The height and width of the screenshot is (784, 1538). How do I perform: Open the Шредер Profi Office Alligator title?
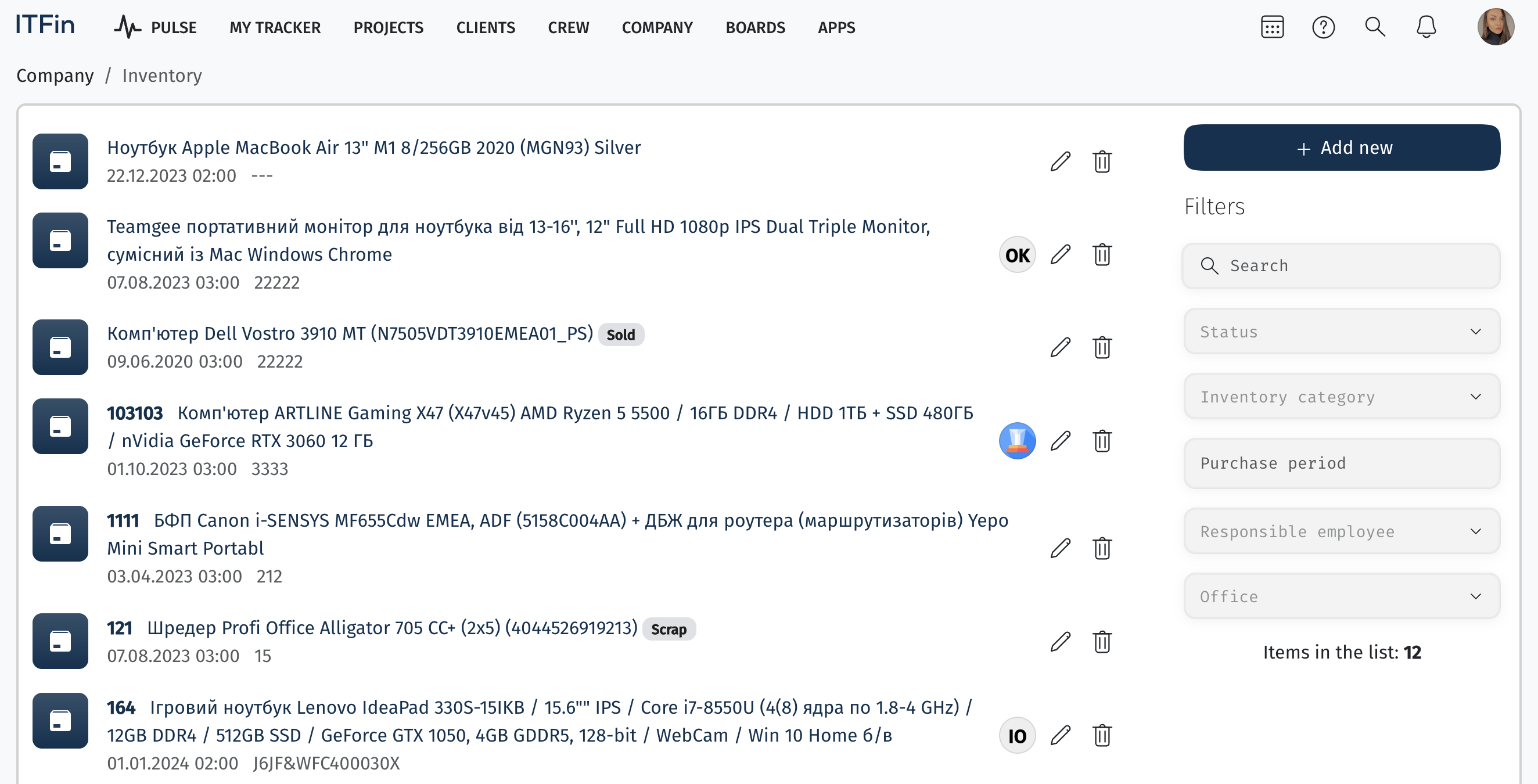pos(392,628)
